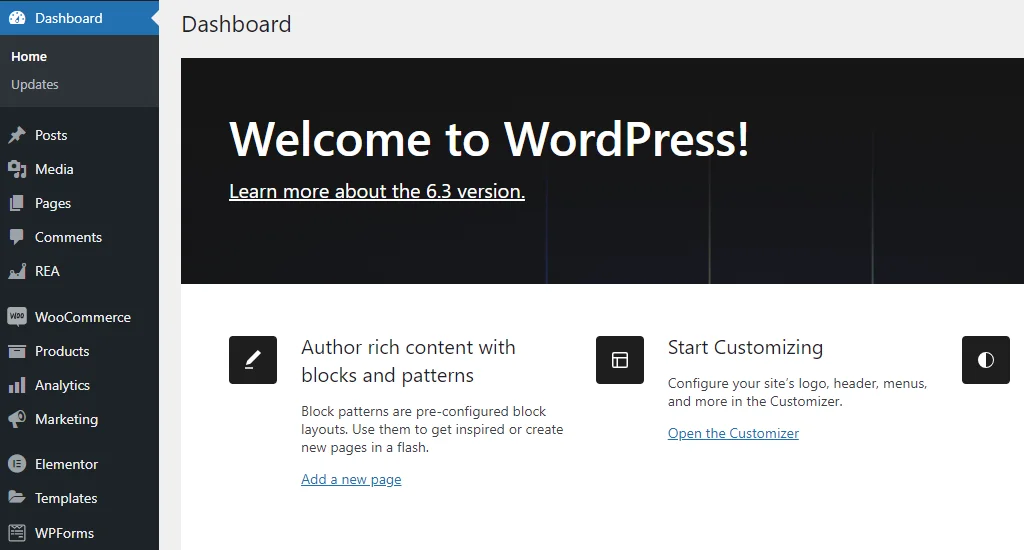Viewport: 1024px width, 550px height.
Task: Open the Dashboard menu item
Action: point(79,18)
